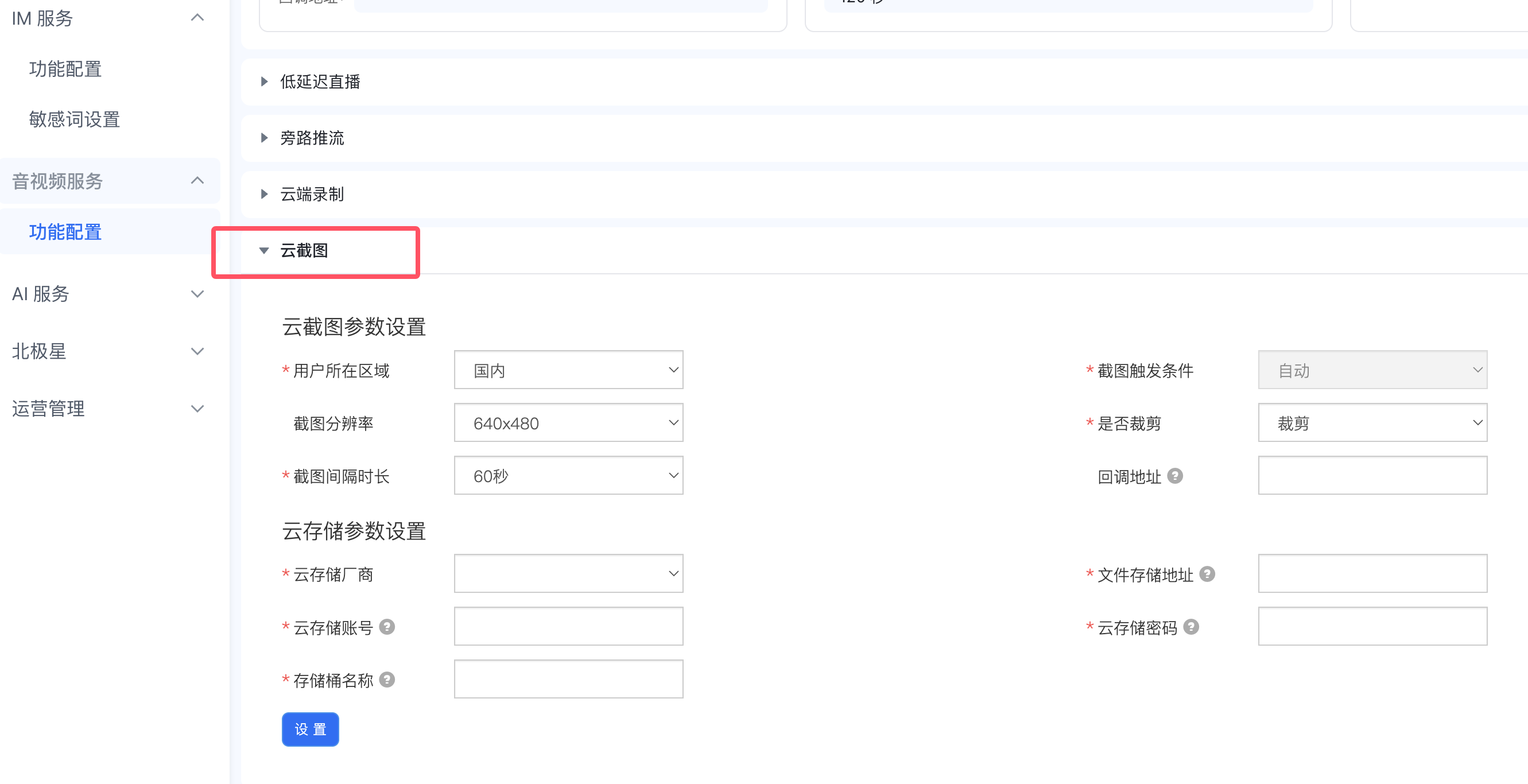
Task: Expand the 低延迟直播 section
Action: tap(265, 81)
